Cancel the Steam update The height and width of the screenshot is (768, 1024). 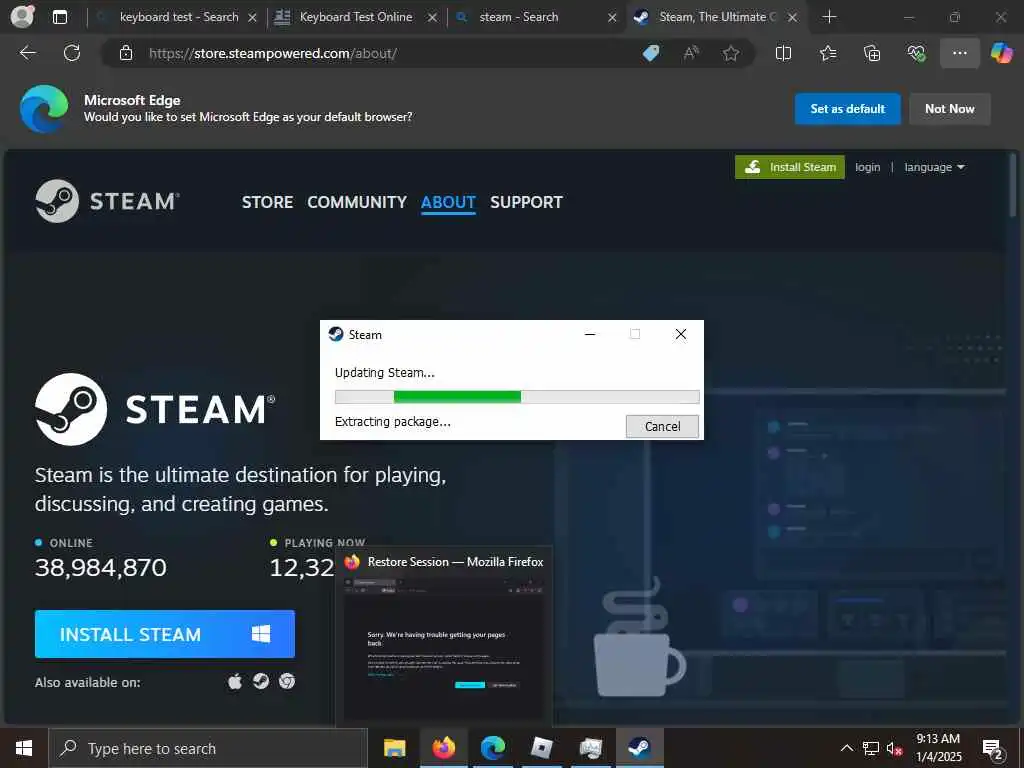[x=662, y=426]
